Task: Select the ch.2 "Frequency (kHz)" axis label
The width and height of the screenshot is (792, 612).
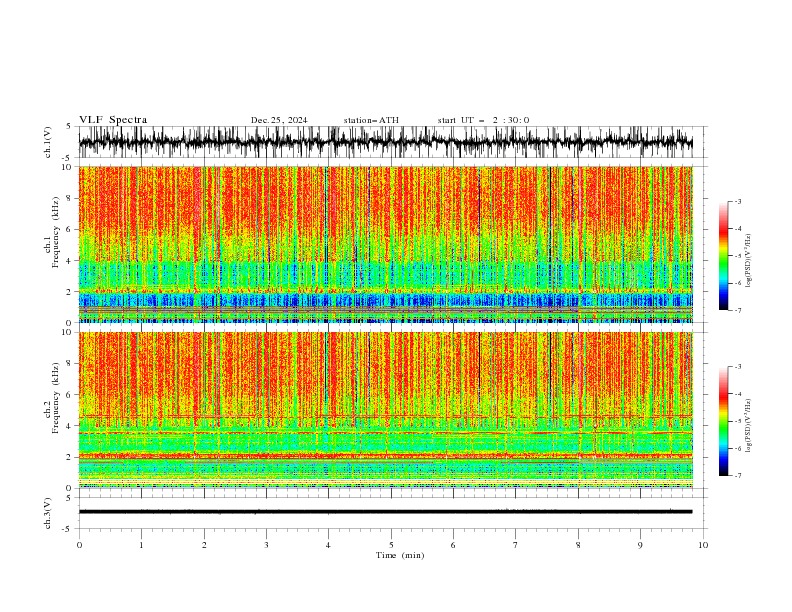Action: [x=56, y=398]
